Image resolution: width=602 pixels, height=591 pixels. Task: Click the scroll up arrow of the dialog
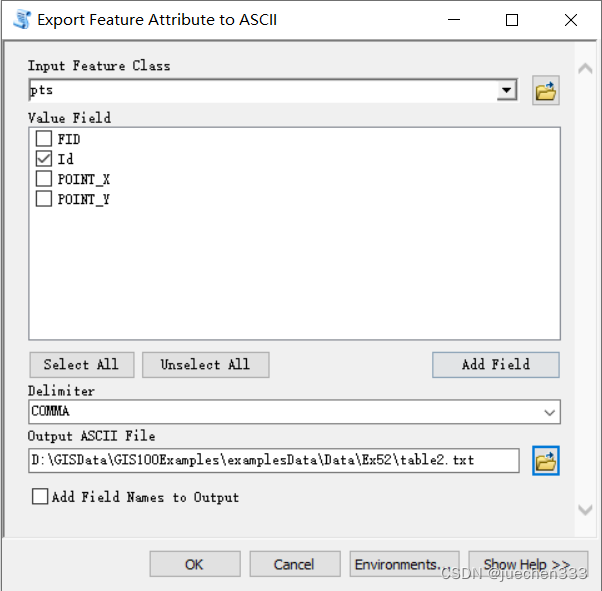point(586,69)
